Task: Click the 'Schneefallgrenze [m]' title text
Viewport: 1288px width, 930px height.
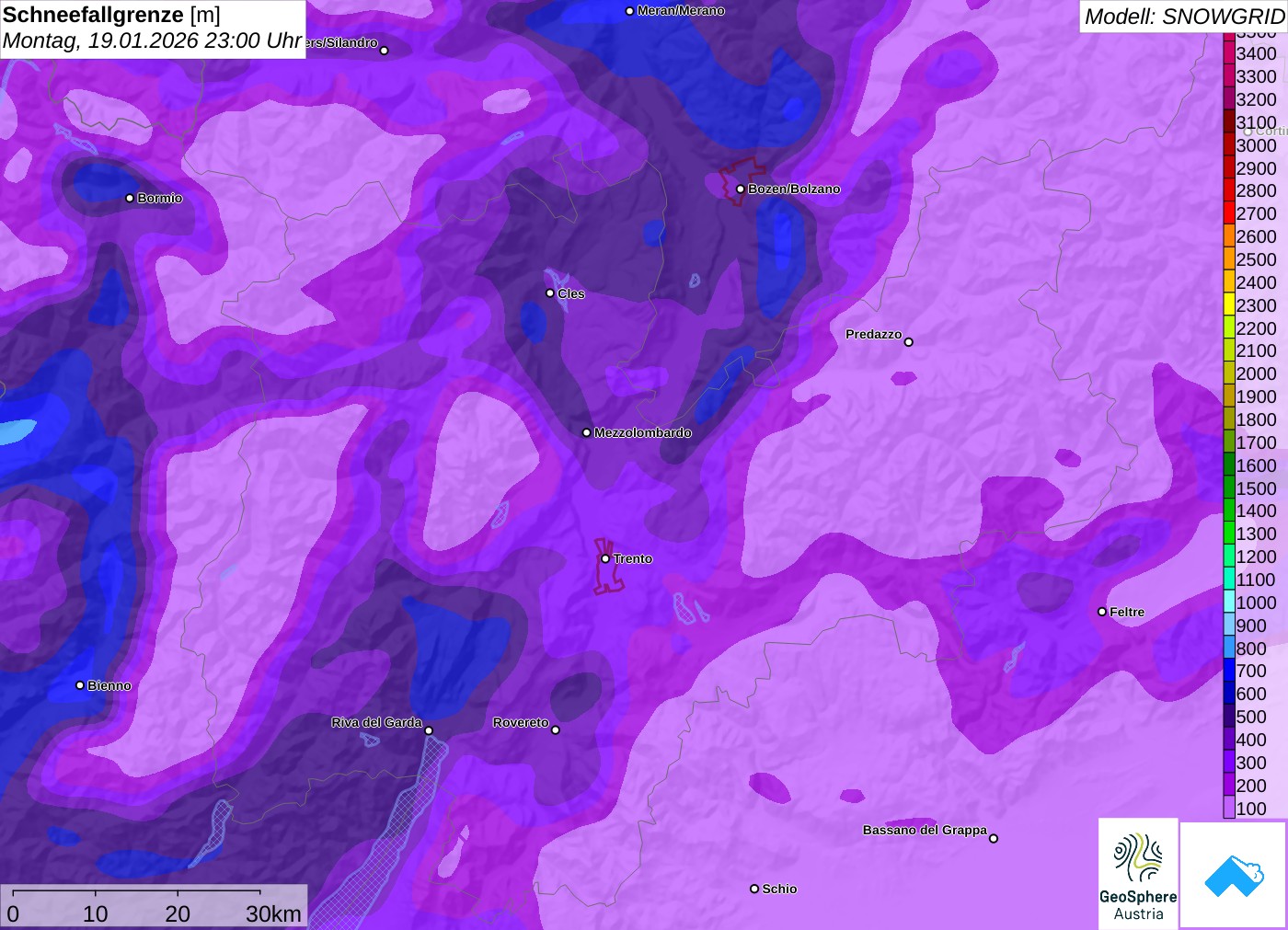Action: coord(111,15)
